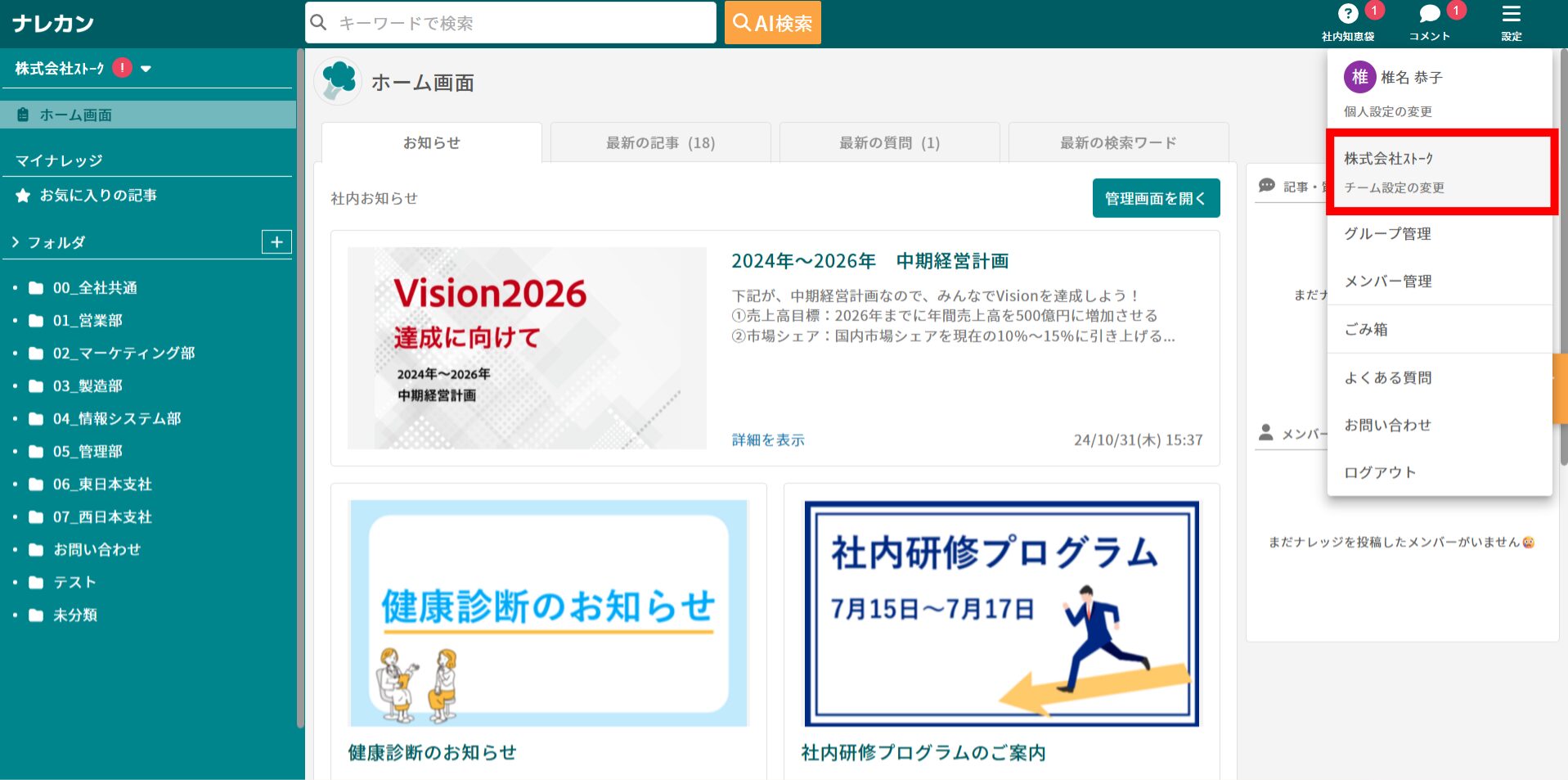Click folder icon for 06_東日本支社
1568x780 pixels.
36,485
